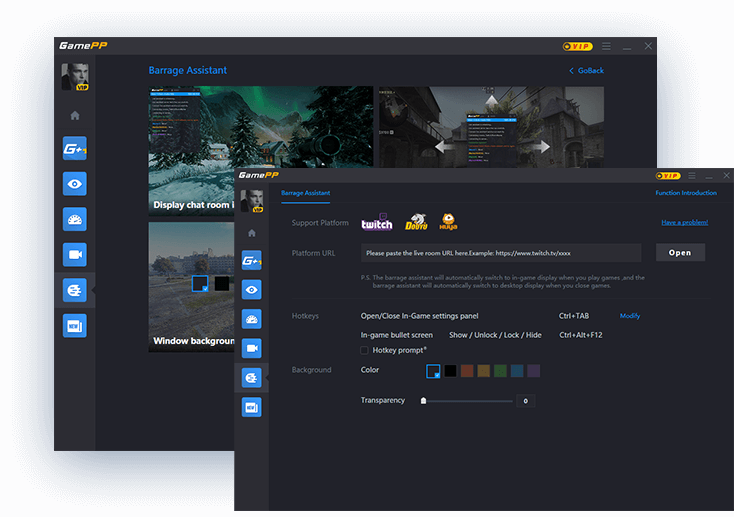Enable the Hotkey prompt checkbox
Screen dimensions: 734x517
(365, 351)
